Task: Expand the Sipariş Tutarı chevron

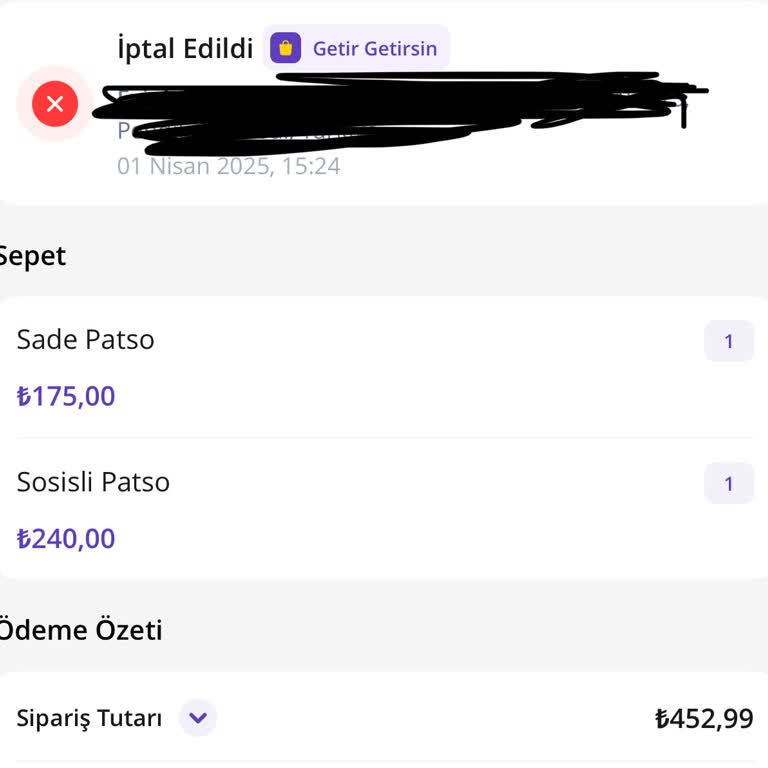Action: (198, 717)
